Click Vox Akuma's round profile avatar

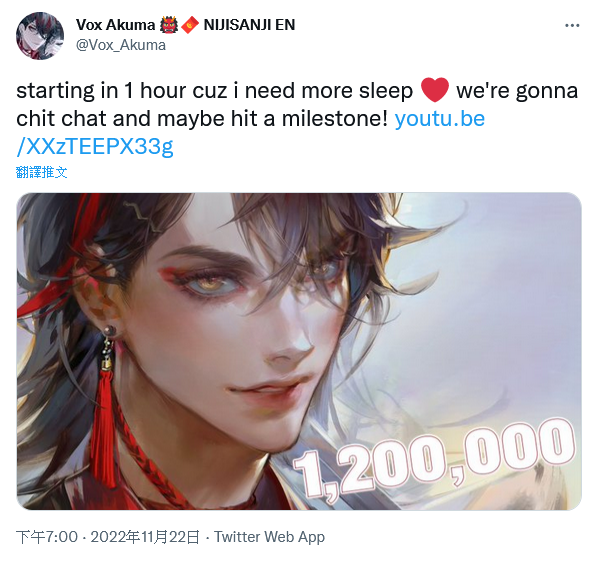coord(40,36)
